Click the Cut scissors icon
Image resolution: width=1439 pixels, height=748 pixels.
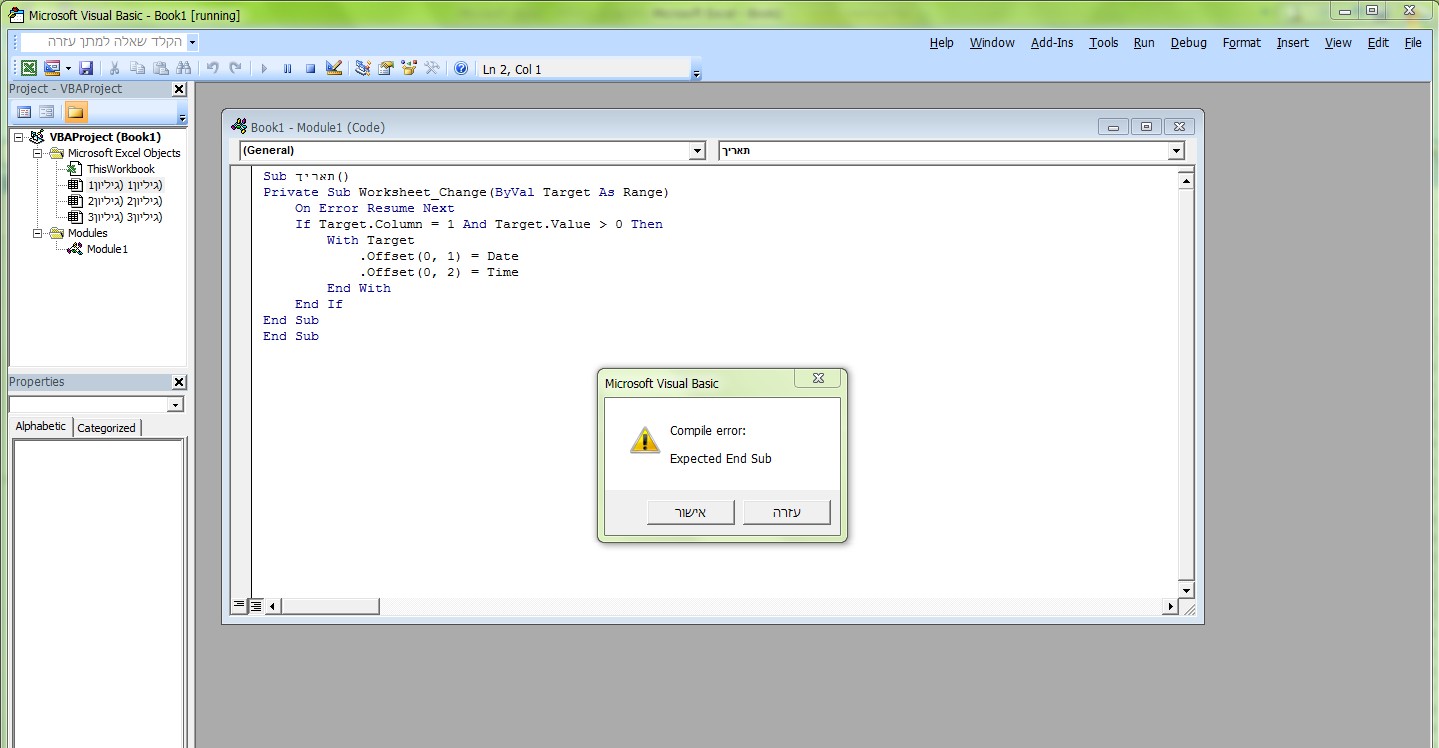[114, 68]
